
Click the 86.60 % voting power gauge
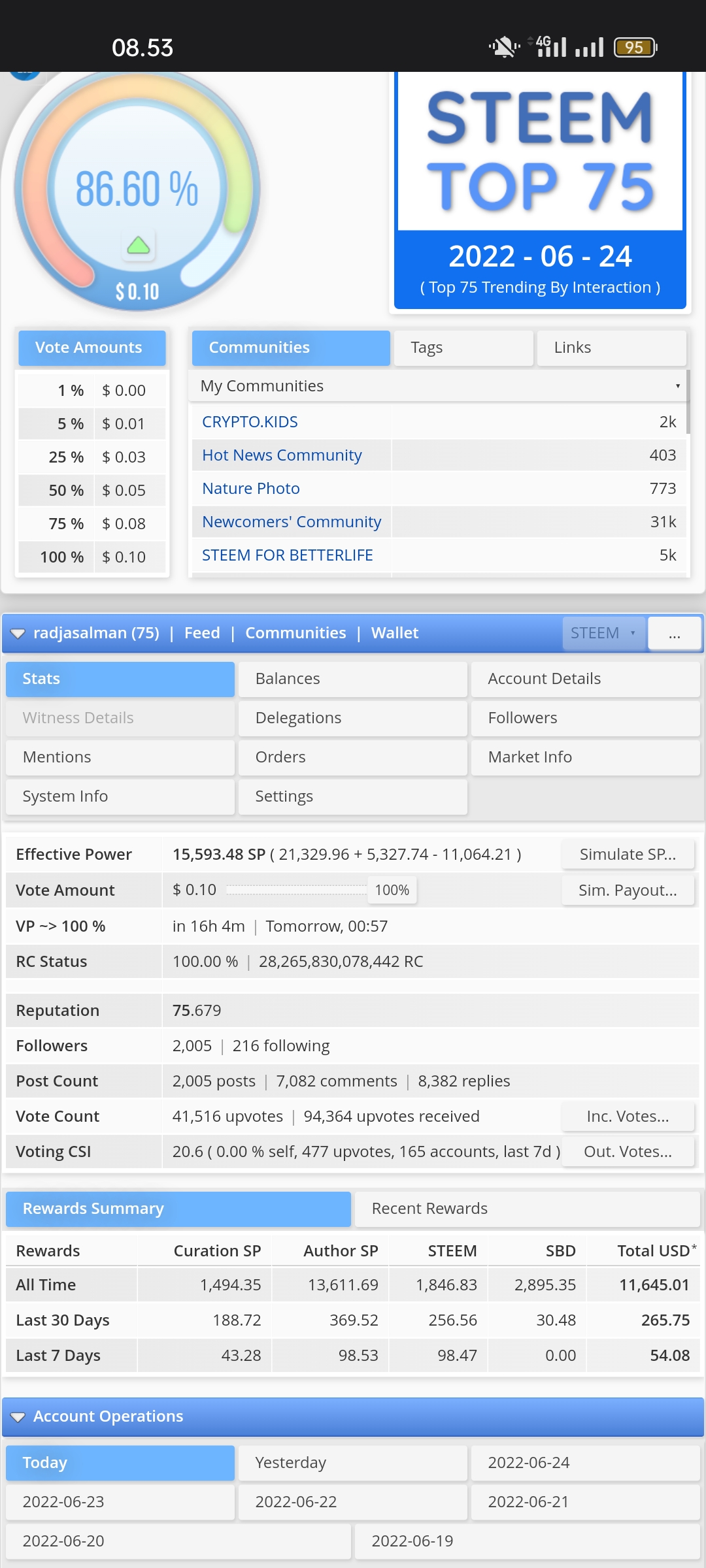[137, 189]
